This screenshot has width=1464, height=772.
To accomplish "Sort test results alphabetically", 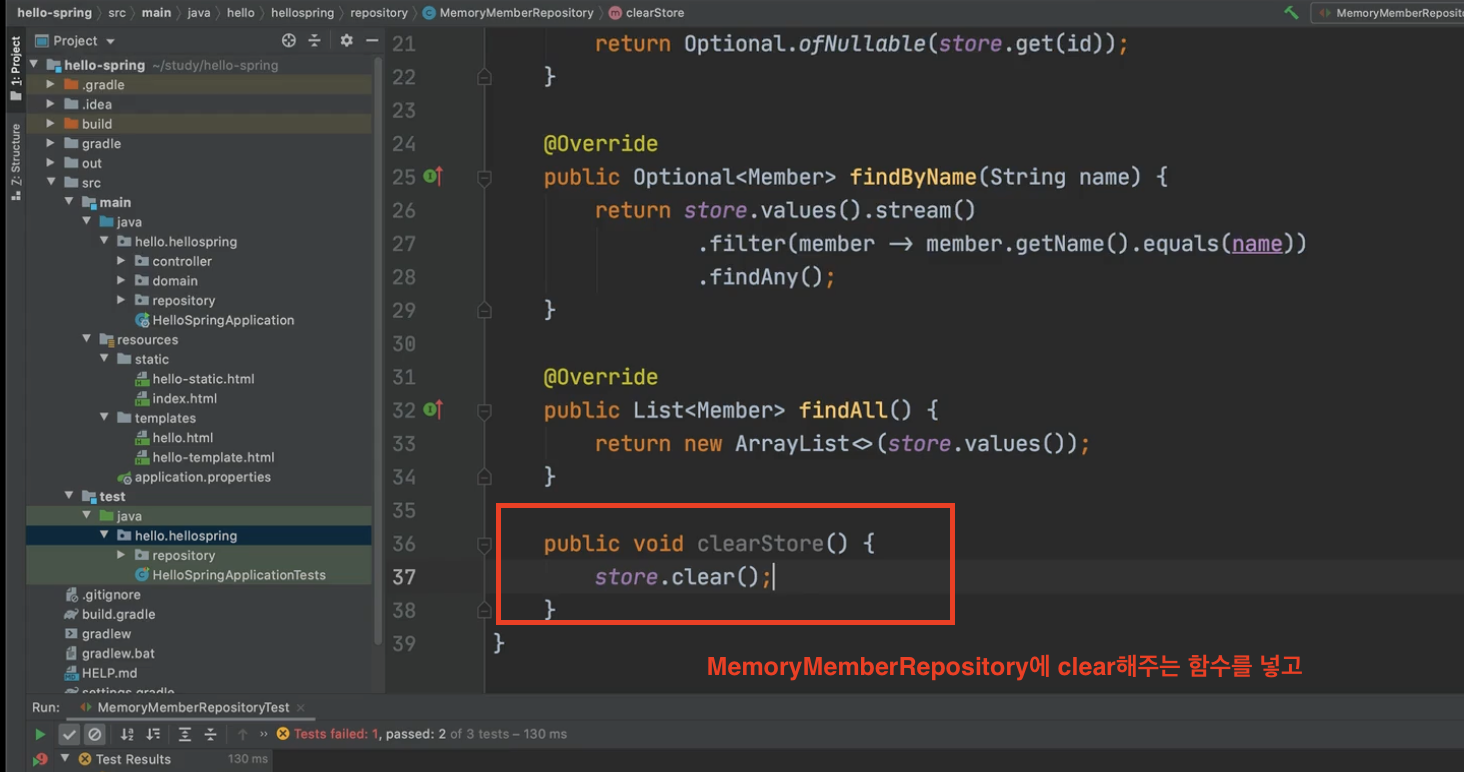I will [127, 734].
